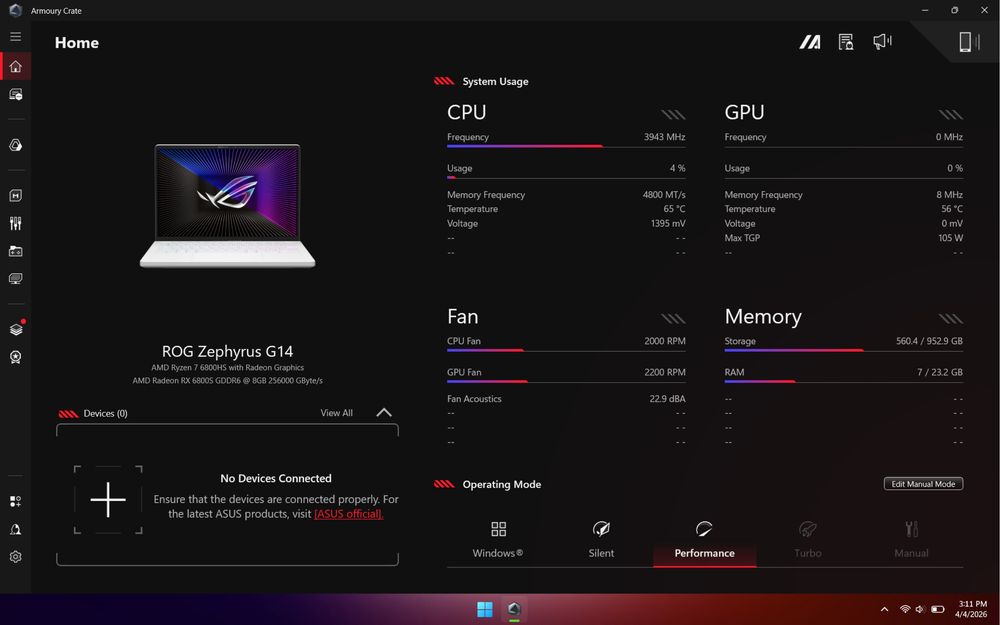Open the taskbar clock showing 3:11 PM
The height and width of the screenshot is (625, 1000).
971,609
